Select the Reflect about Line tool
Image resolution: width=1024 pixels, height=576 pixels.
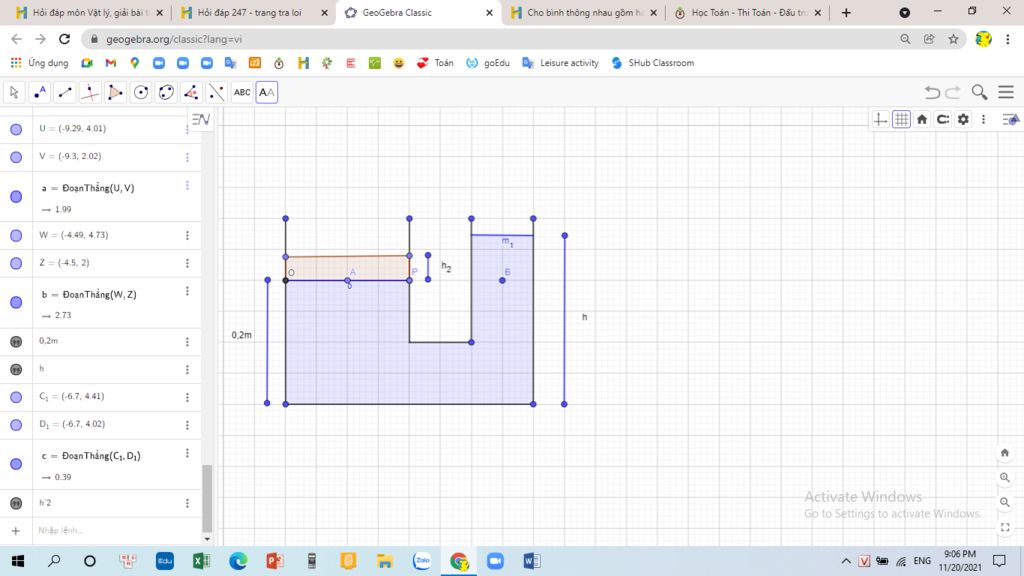coord(216,92)
